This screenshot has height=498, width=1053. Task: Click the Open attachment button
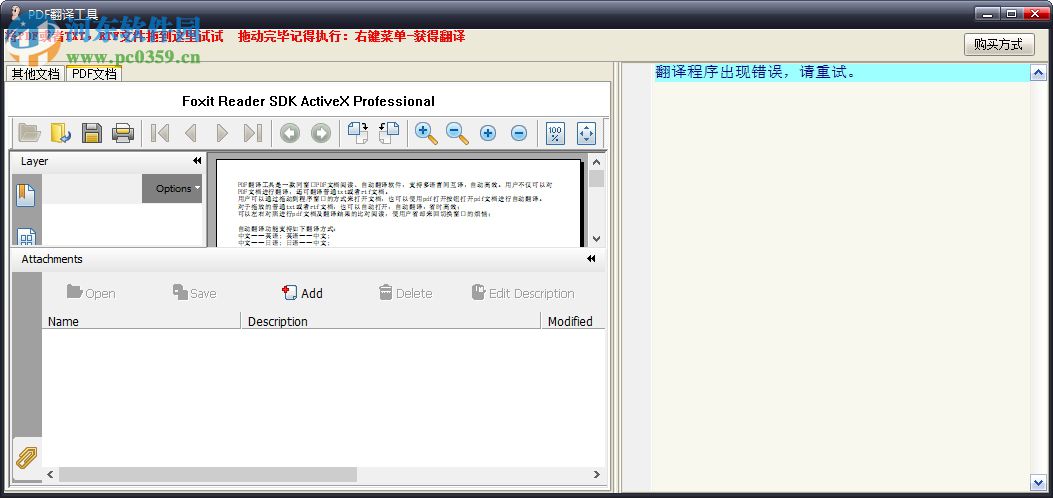[x=91, y=293]
